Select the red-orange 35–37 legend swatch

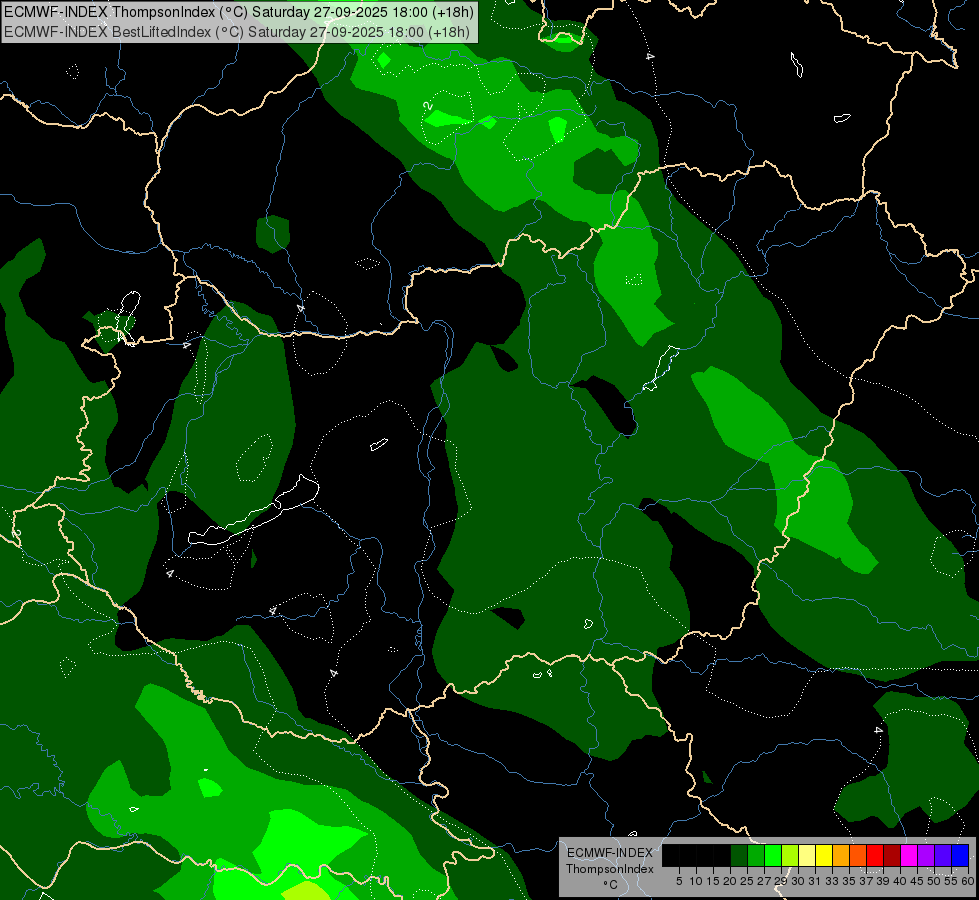(858, 856)
